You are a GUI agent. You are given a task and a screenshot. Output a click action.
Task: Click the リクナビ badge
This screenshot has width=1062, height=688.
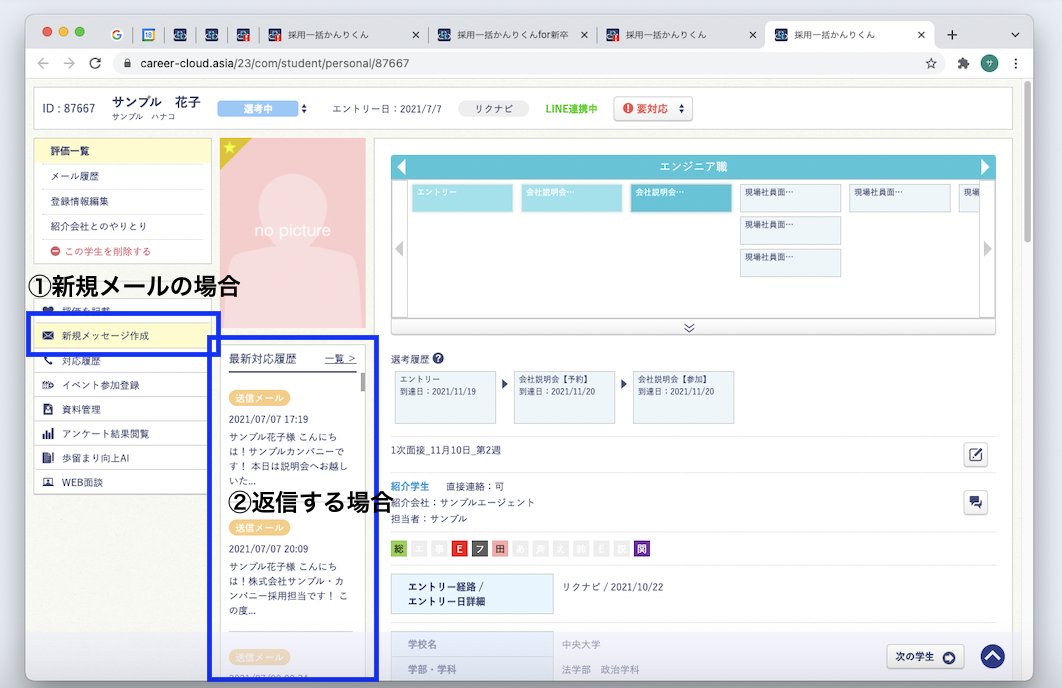[493, 108]
